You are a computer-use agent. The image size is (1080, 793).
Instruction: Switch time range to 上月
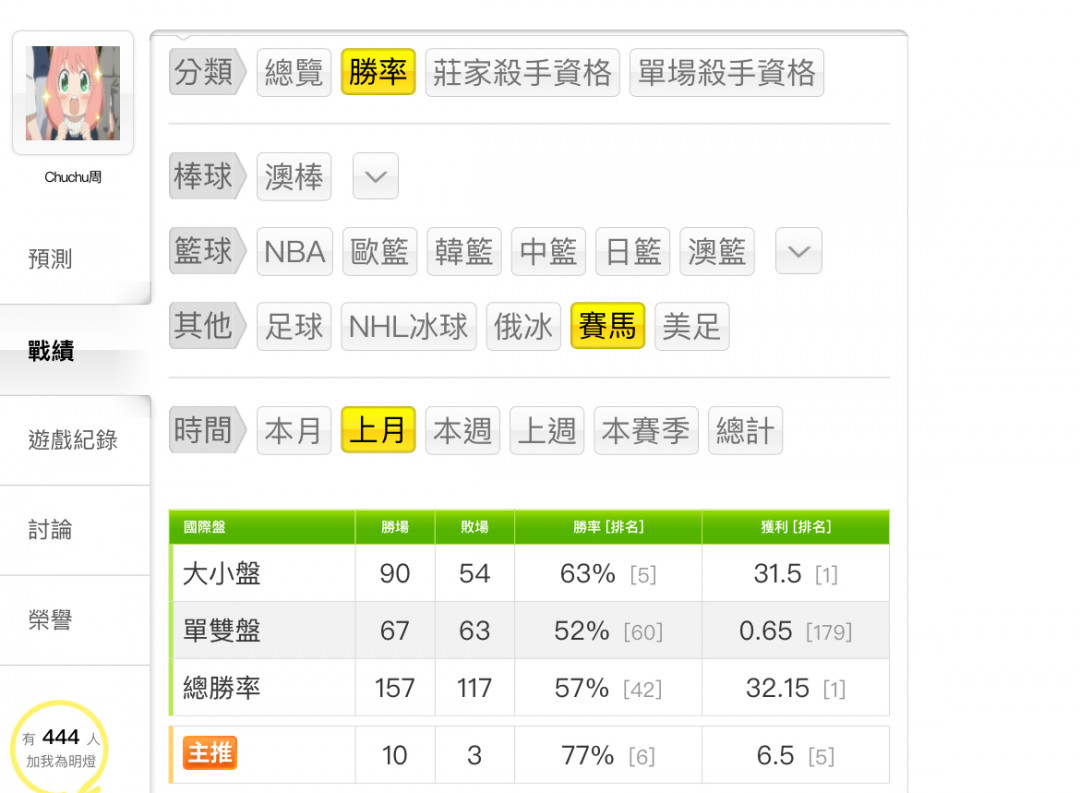[x=378, y=430]
